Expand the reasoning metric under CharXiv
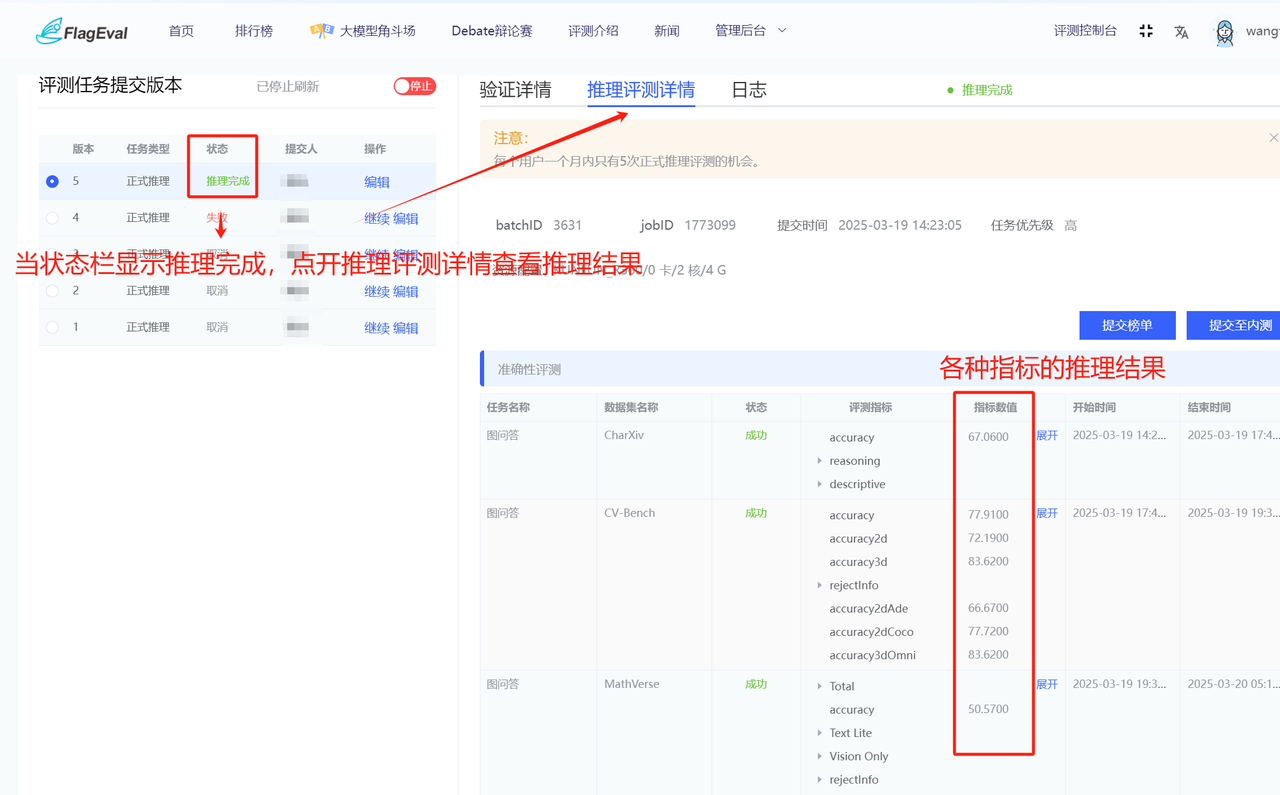1280x795 pixels. tap(820, 461)
